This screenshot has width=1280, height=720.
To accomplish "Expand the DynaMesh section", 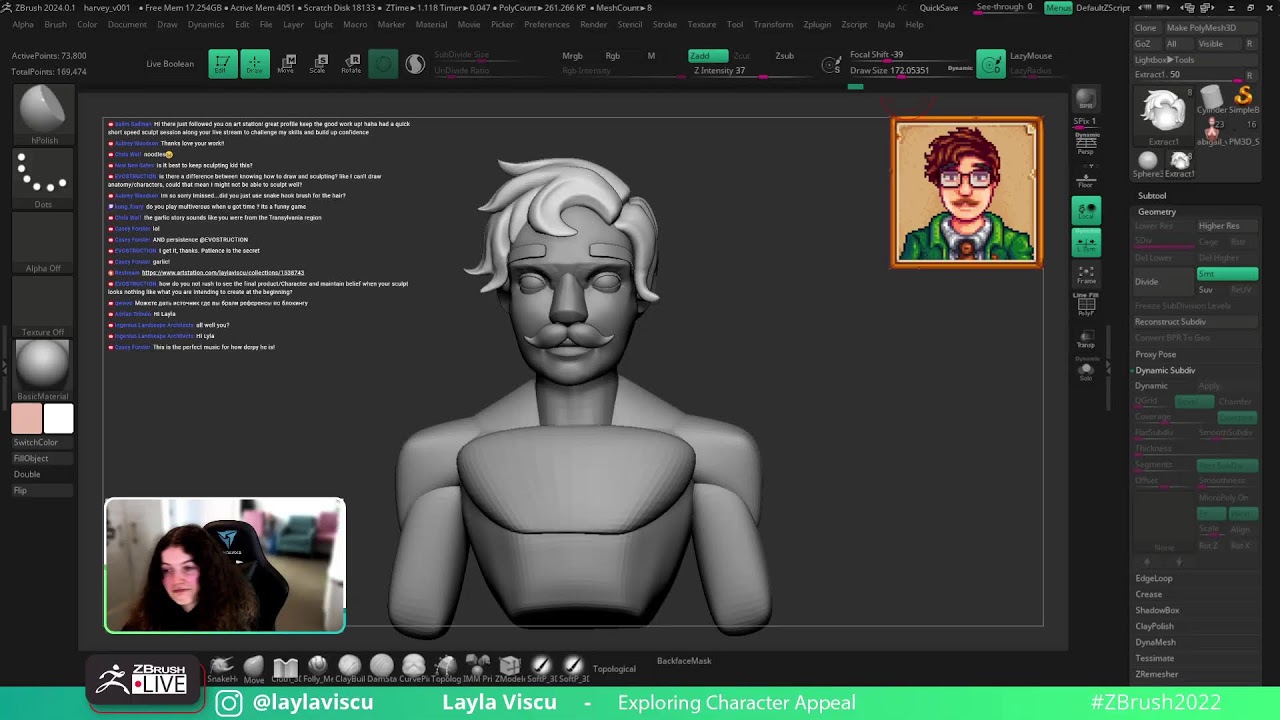I will click(1155, 642).
